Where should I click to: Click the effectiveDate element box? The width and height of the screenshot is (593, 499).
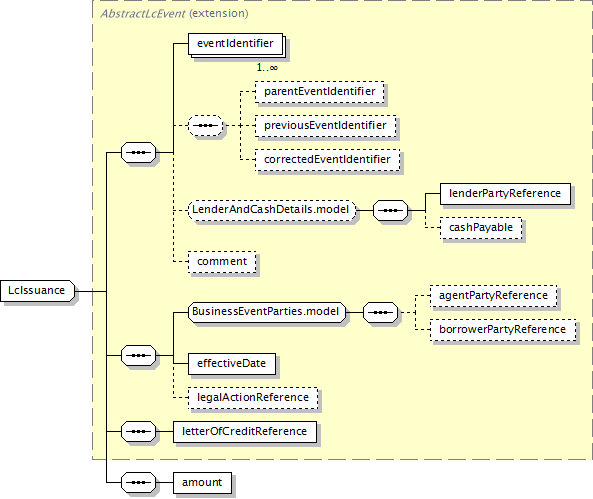coord(232,364)
